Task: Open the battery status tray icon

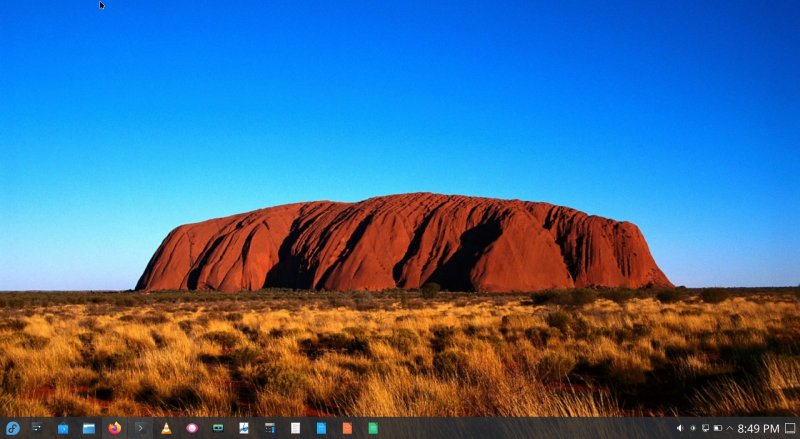Action: pyautogui.click(x=717, y=428)
